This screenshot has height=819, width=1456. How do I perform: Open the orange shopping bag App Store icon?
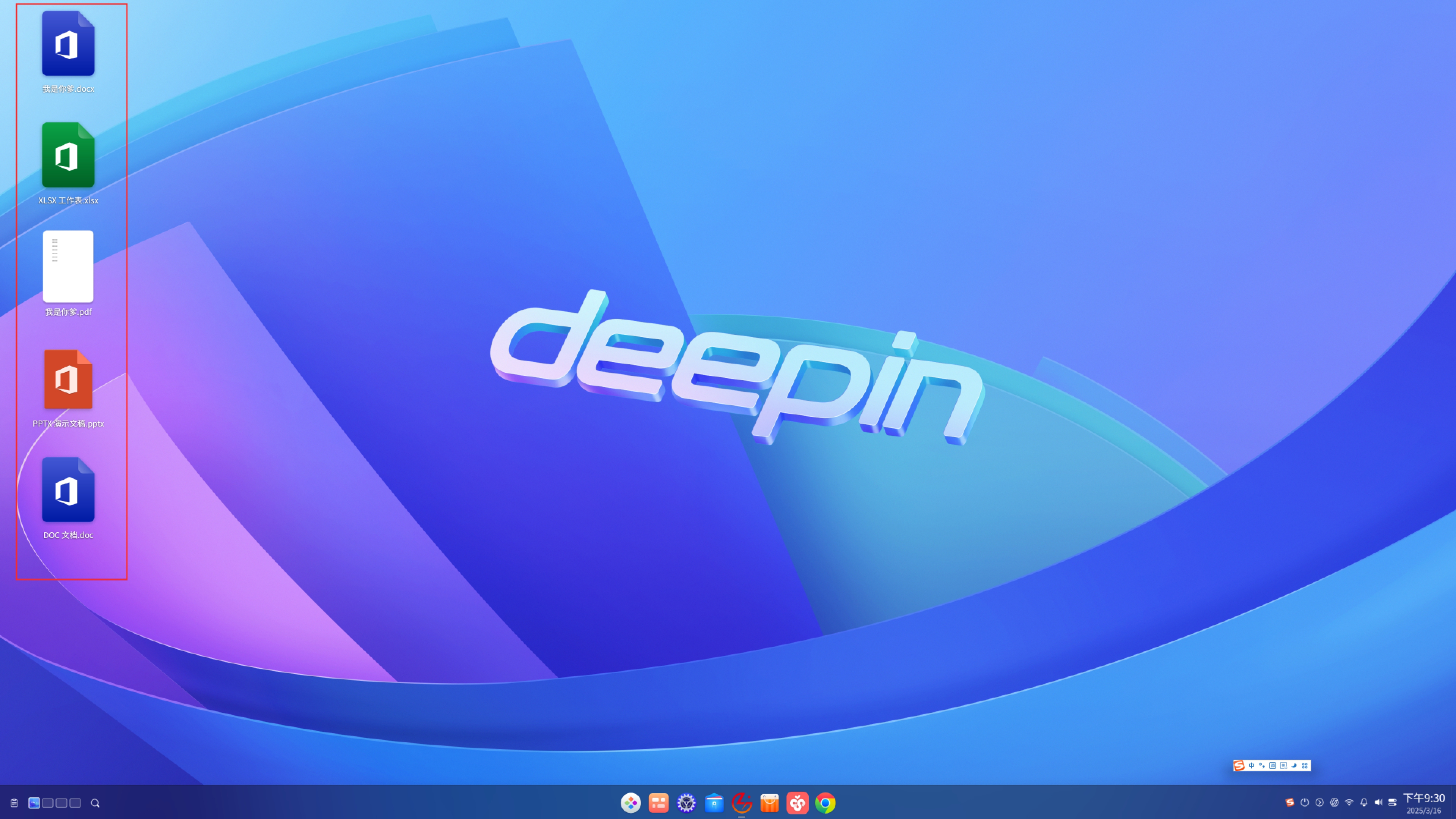[769, 803]
